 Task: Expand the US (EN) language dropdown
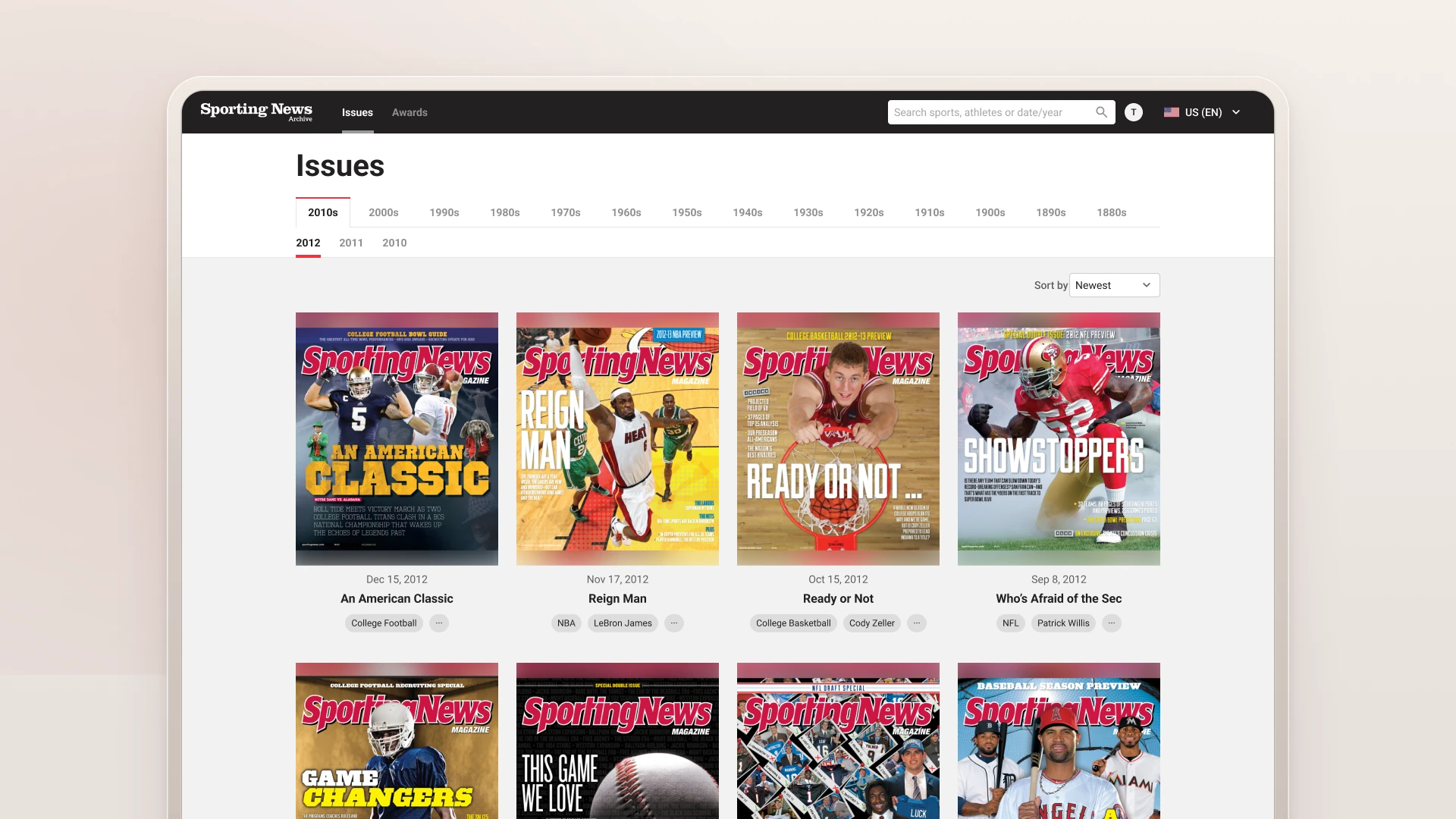click(1203, 112)
